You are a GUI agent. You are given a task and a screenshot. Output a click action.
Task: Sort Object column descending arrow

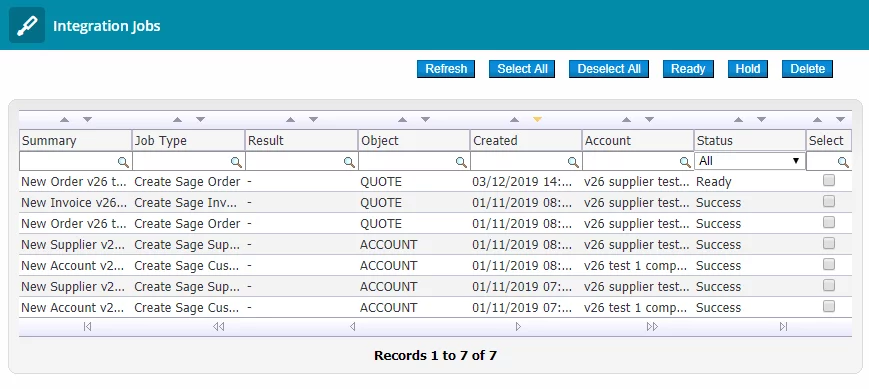(x=426, y=119)
